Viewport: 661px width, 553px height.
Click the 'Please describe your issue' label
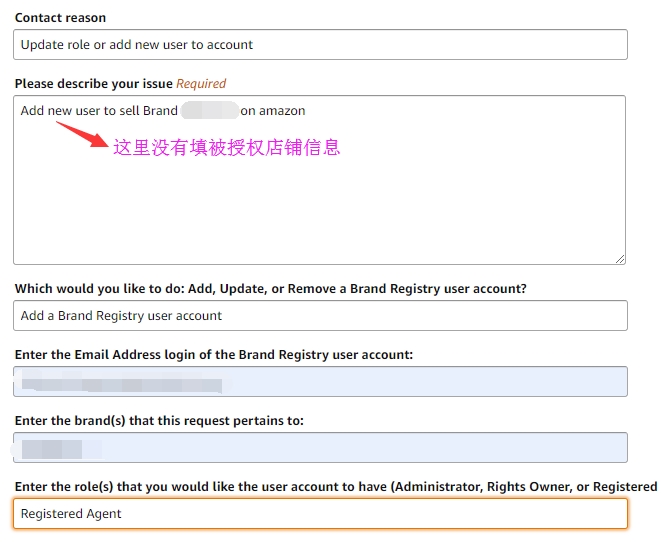93,84
